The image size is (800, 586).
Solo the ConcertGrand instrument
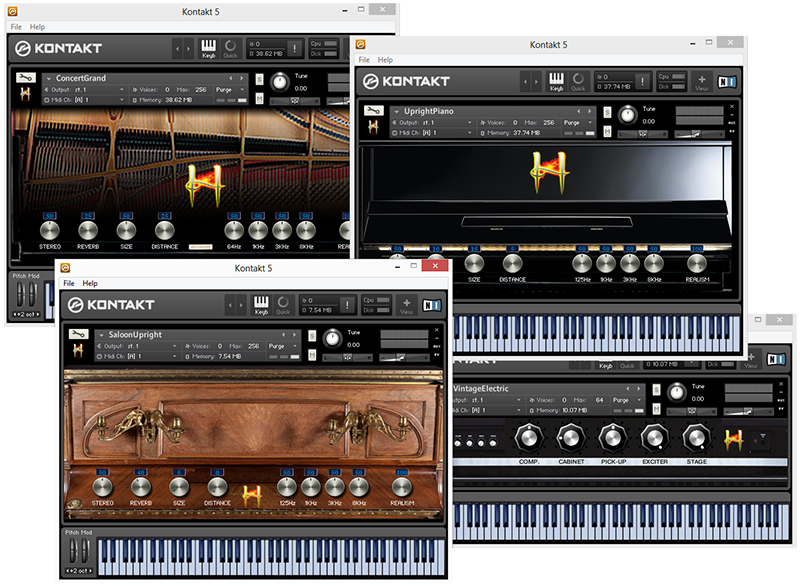260,79
